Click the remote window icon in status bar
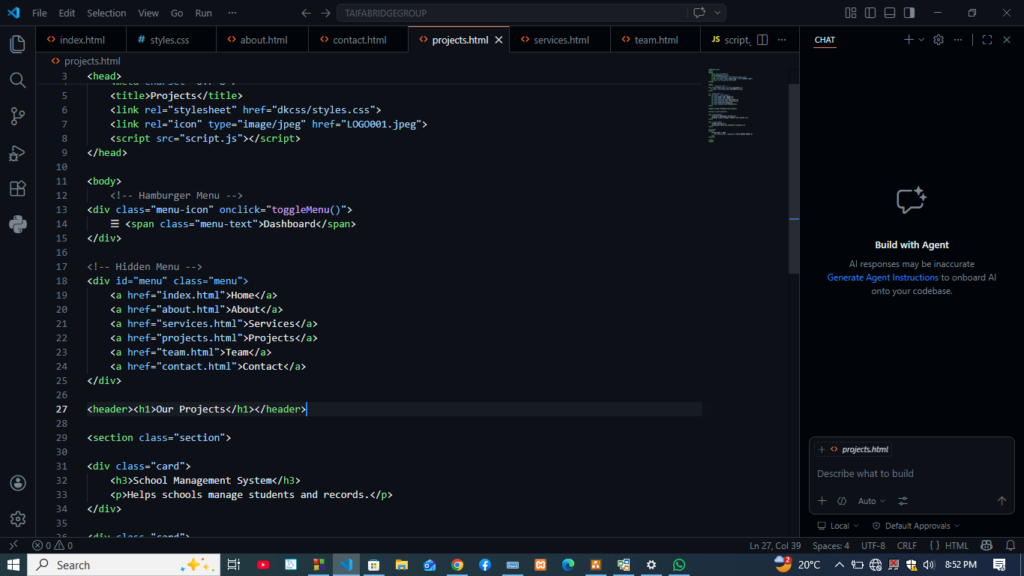 [x=13, y=545]
